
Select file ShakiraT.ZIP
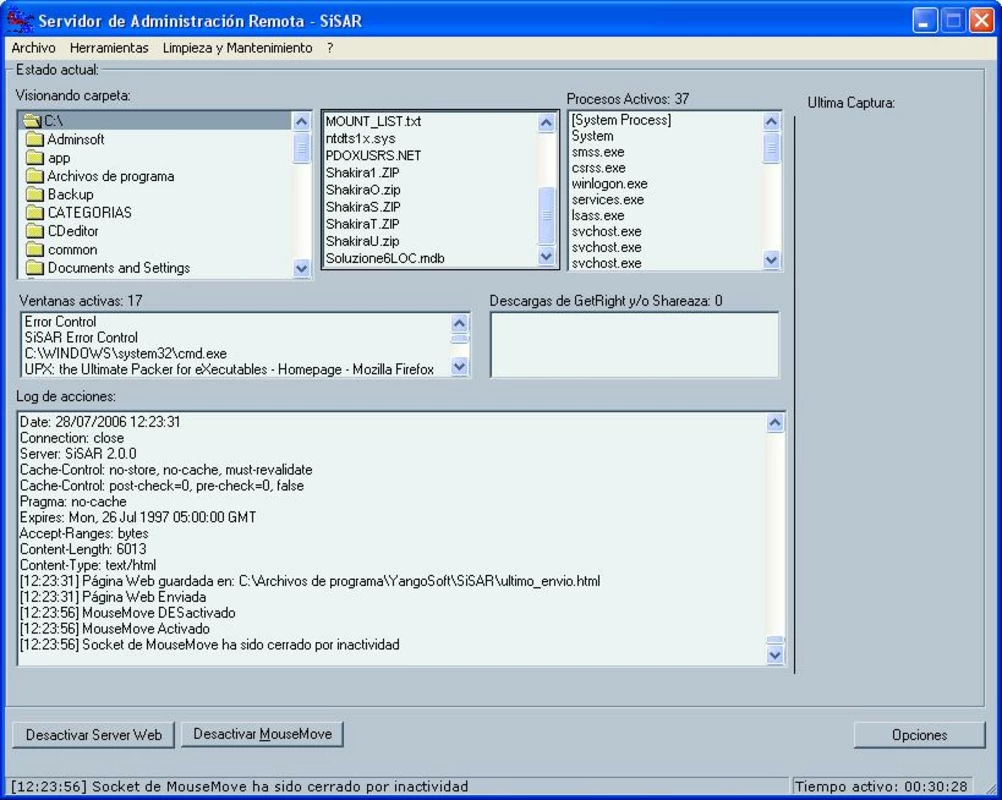pyautogui.click(x=362, y=224)
